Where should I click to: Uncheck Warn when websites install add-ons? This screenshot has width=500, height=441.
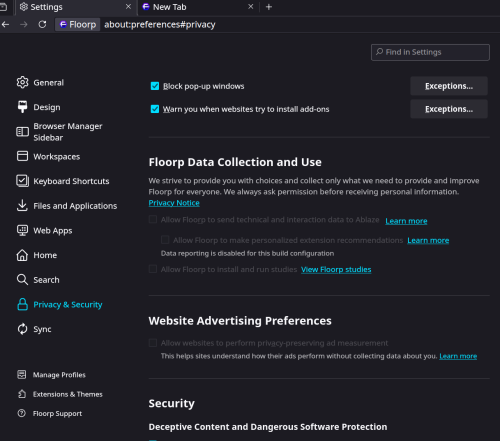point(155,109)
